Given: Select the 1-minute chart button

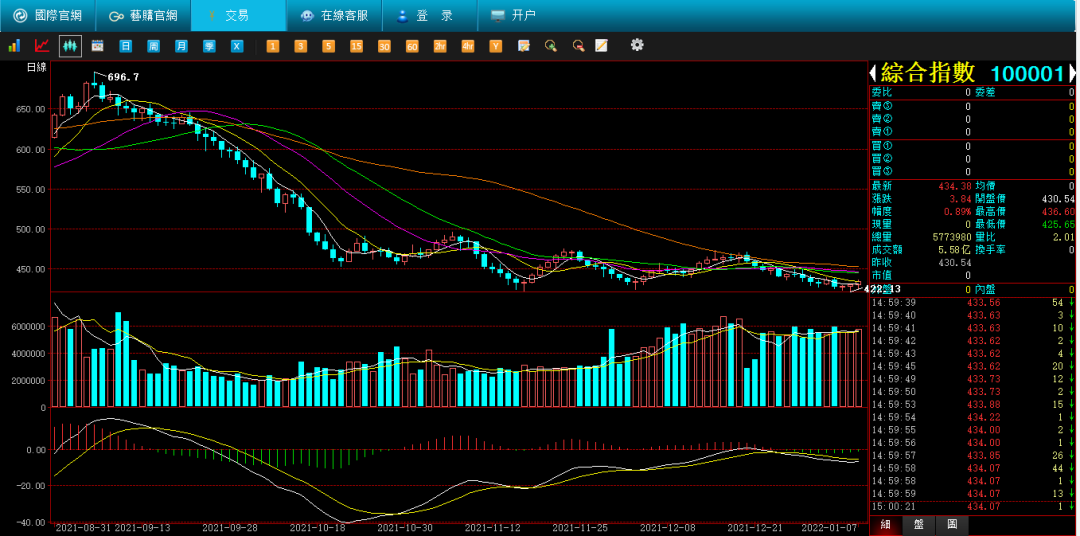Looking at the screenshot, I should point(273,46).
